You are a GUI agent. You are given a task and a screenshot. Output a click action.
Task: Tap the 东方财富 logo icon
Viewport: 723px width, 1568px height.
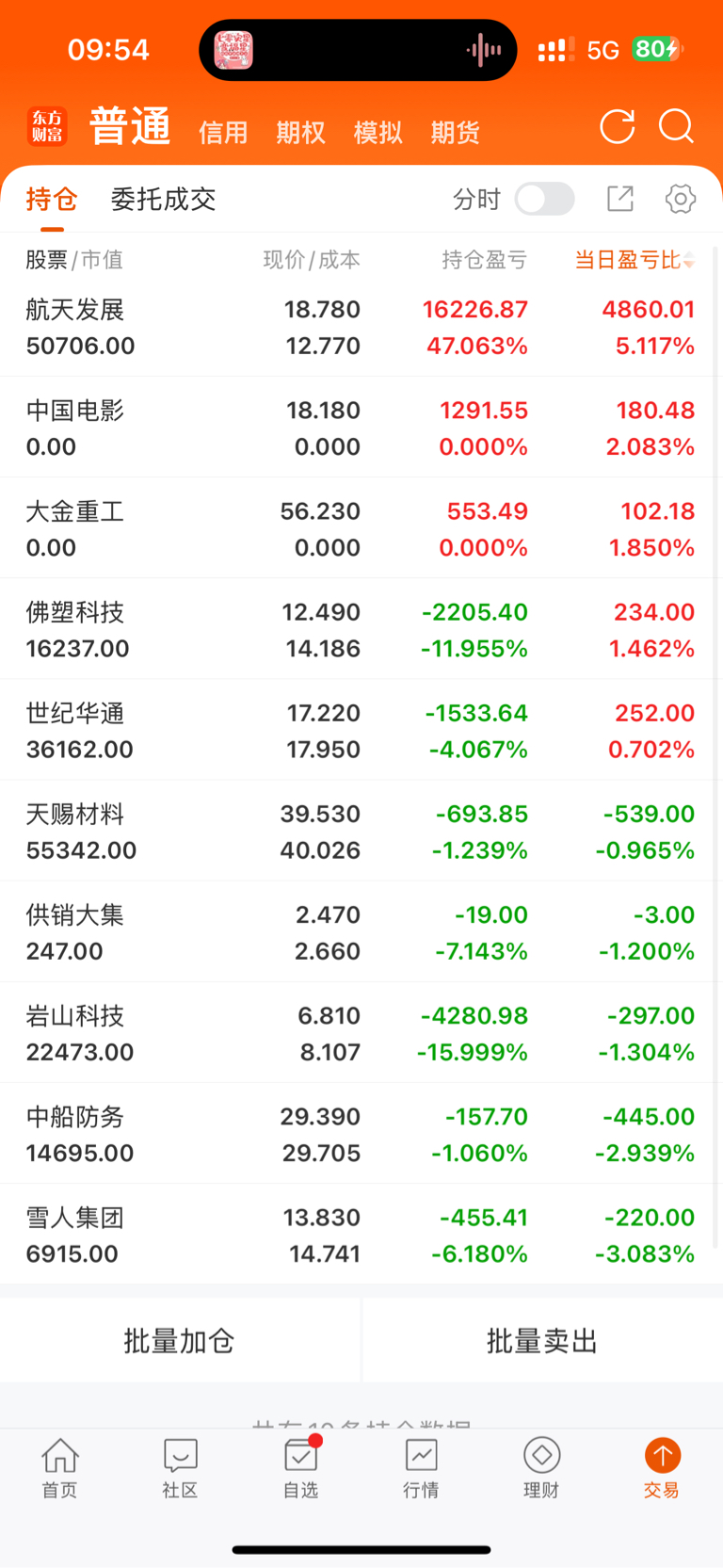[47, 126]
